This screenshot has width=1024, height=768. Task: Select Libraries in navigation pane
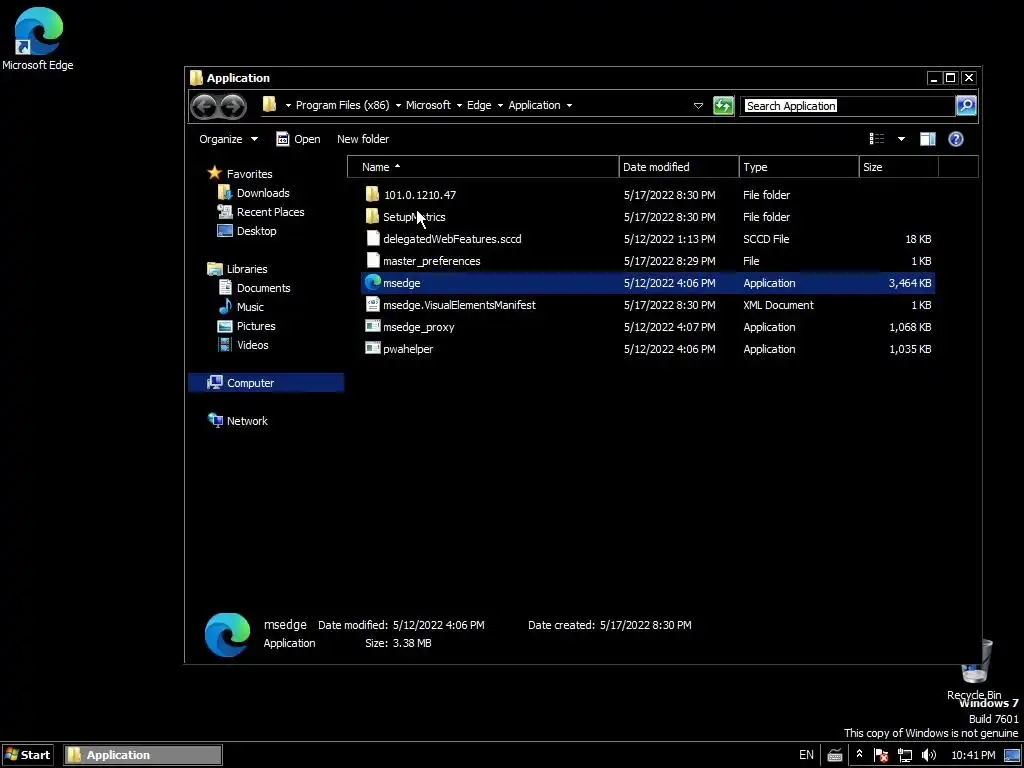coord(246,268)
